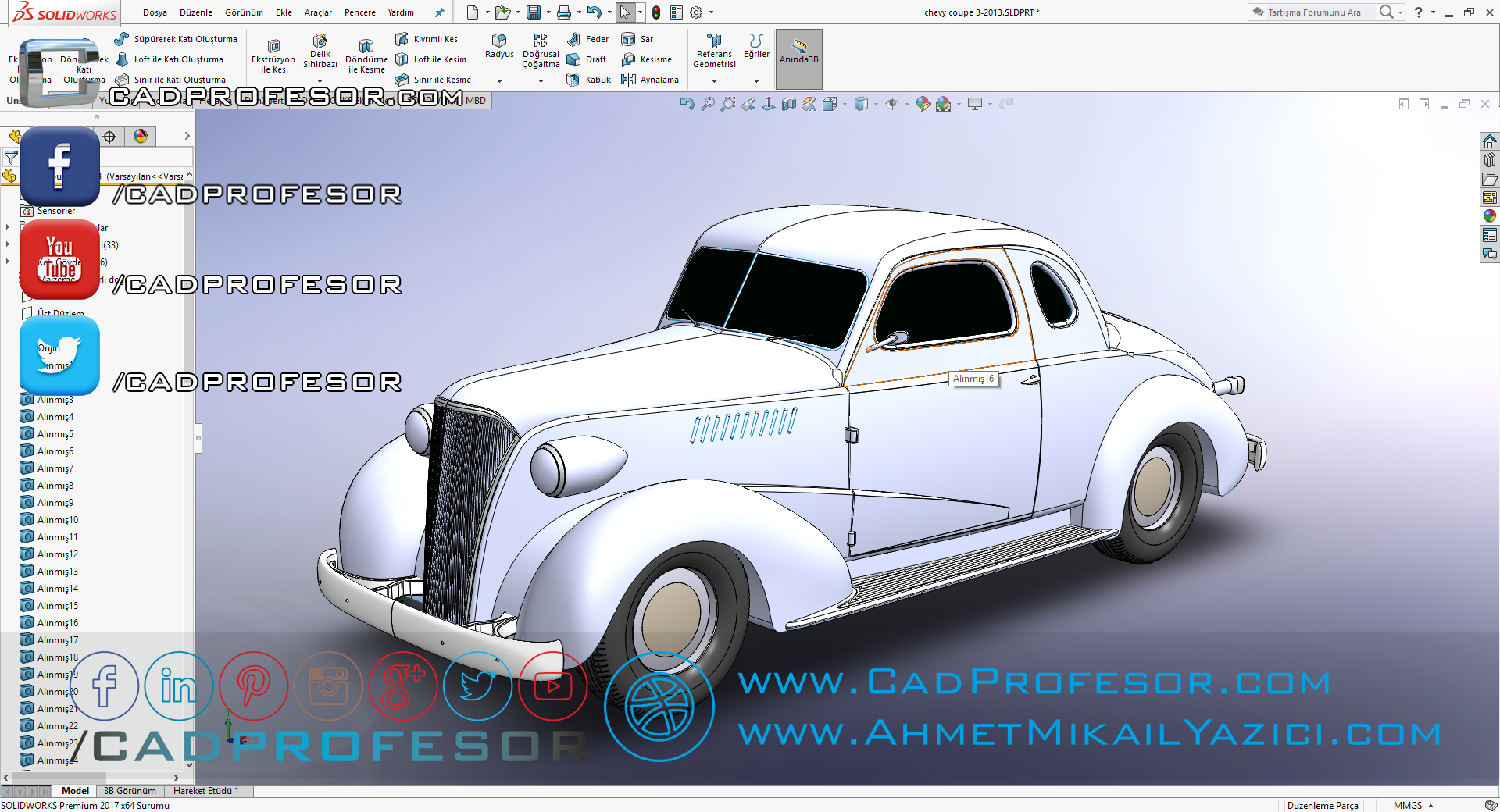The height and width of the screenshot is (812, 1500).
Task: Select the Doğrusal Çoğaltma pattern tool
Action: (x=541, y=51)
